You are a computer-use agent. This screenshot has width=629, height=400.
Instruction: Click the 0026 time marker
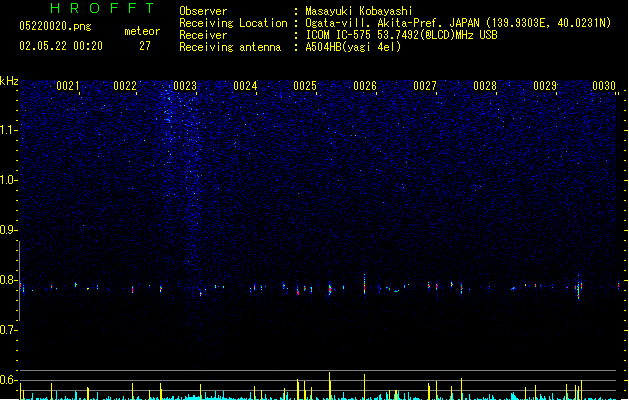[x=365, y=86]
